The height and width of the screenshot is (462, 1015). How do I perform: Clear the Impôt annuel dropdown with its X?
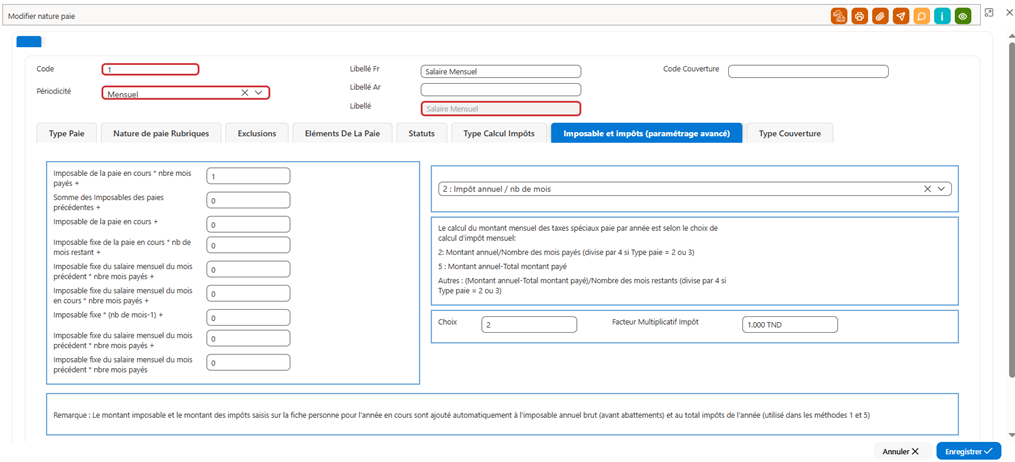(x=927, y=188)
